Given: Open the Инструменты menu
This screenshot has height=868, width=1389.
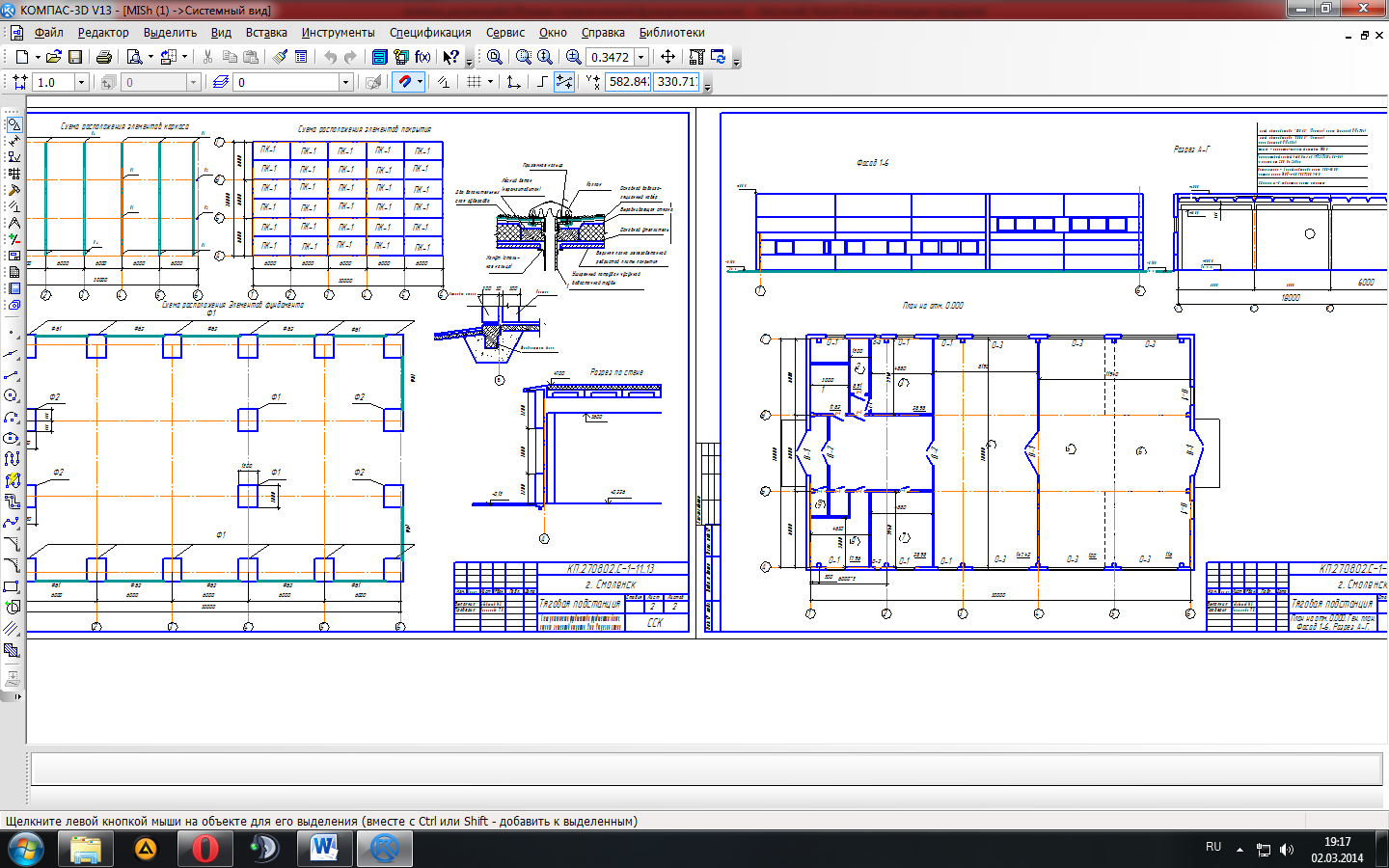Looking at the screenshot, I should [x=338, y=33].
